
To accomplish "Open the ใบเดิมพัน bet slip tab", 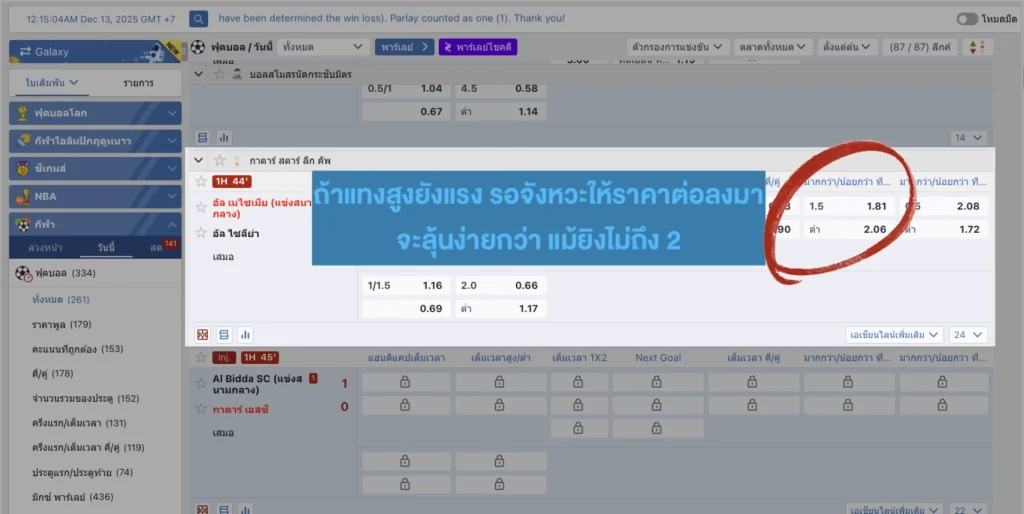I will 52,83.
